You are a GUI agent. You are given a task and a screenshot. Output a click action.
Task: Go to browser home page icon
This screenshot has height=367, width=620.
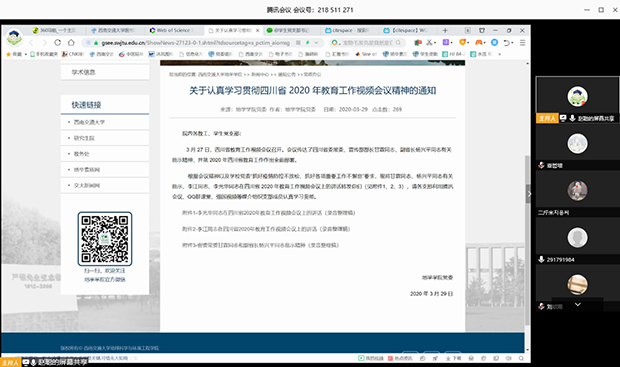[x=71, y=42]
